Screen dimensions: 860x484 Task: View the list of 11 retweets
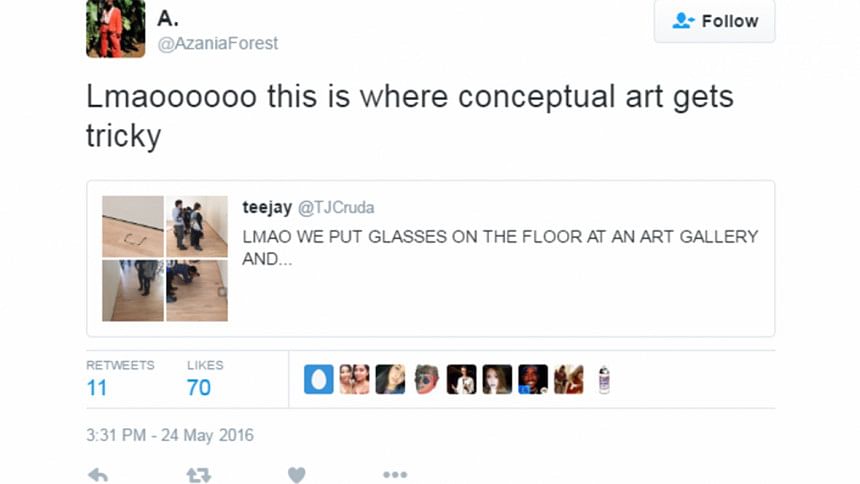point(97,387)
